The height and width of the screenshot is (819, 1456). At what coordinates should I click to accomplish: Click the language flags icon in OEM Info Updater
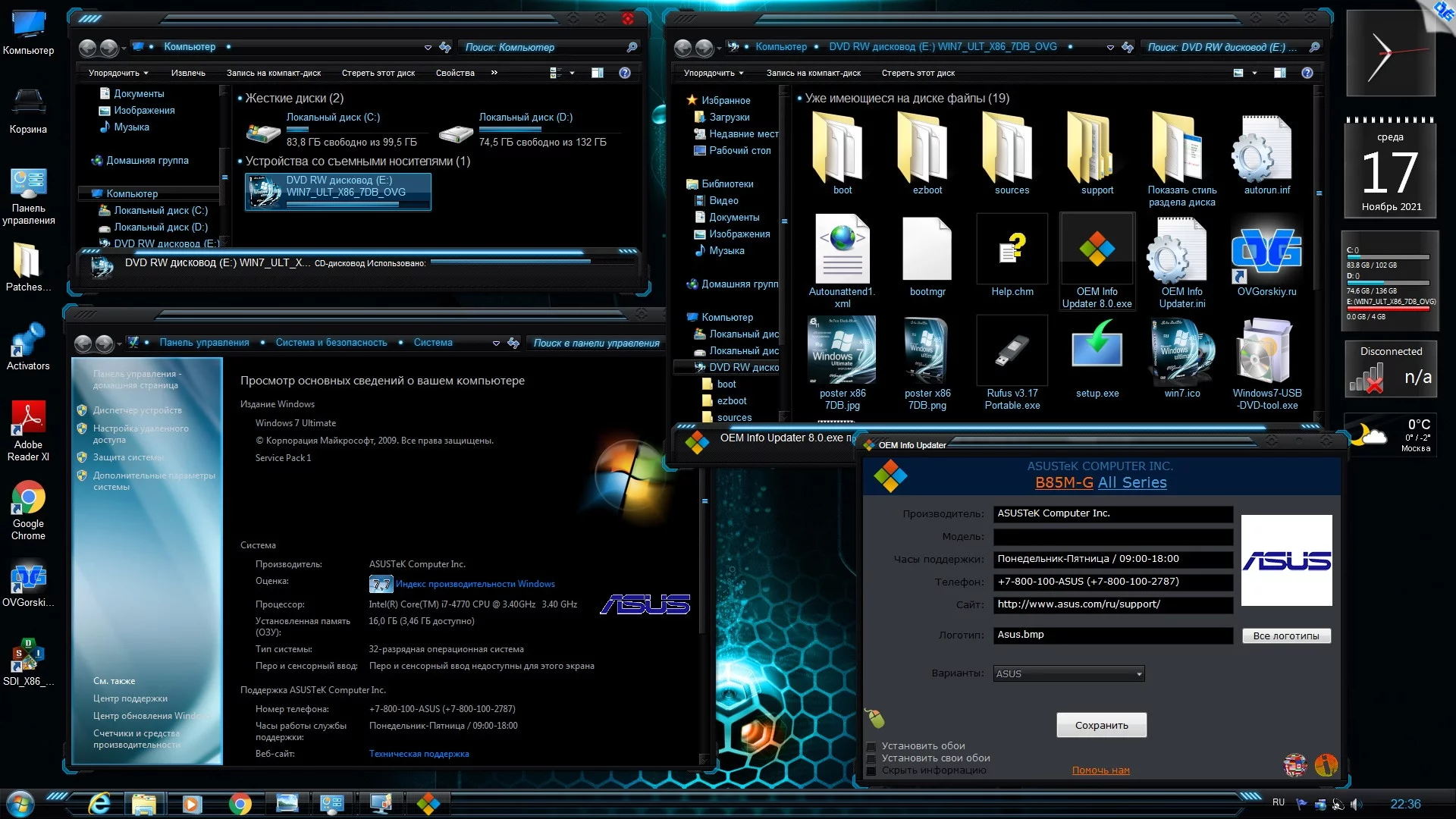pos(1295,765)
